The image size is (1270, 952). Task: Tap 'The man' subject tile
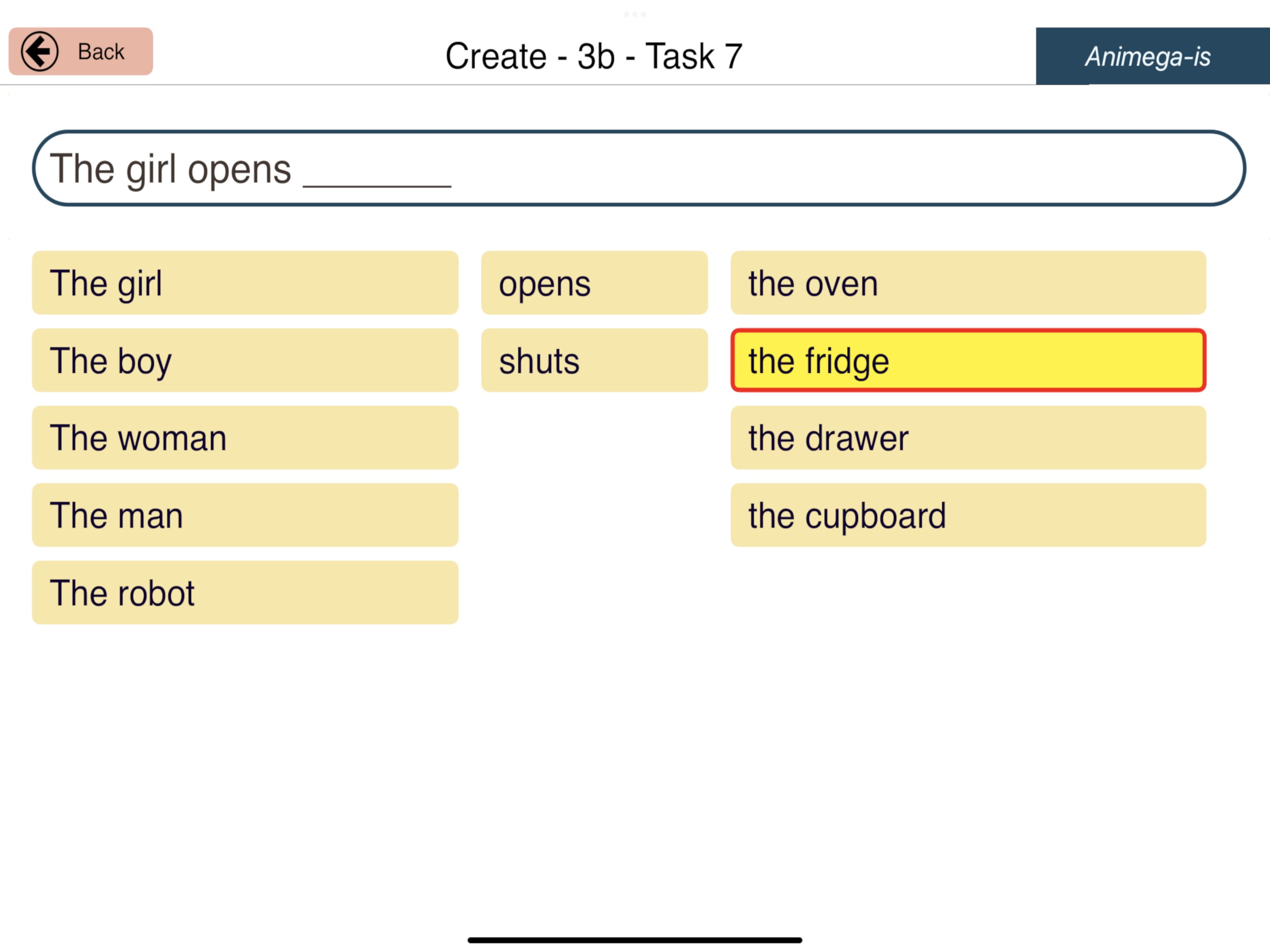pyautogui.click(x=245, y=515)
